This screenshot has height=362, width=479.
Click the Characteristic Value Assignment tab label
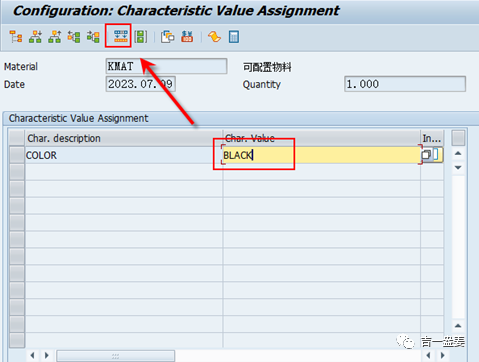tap(78, 118)
